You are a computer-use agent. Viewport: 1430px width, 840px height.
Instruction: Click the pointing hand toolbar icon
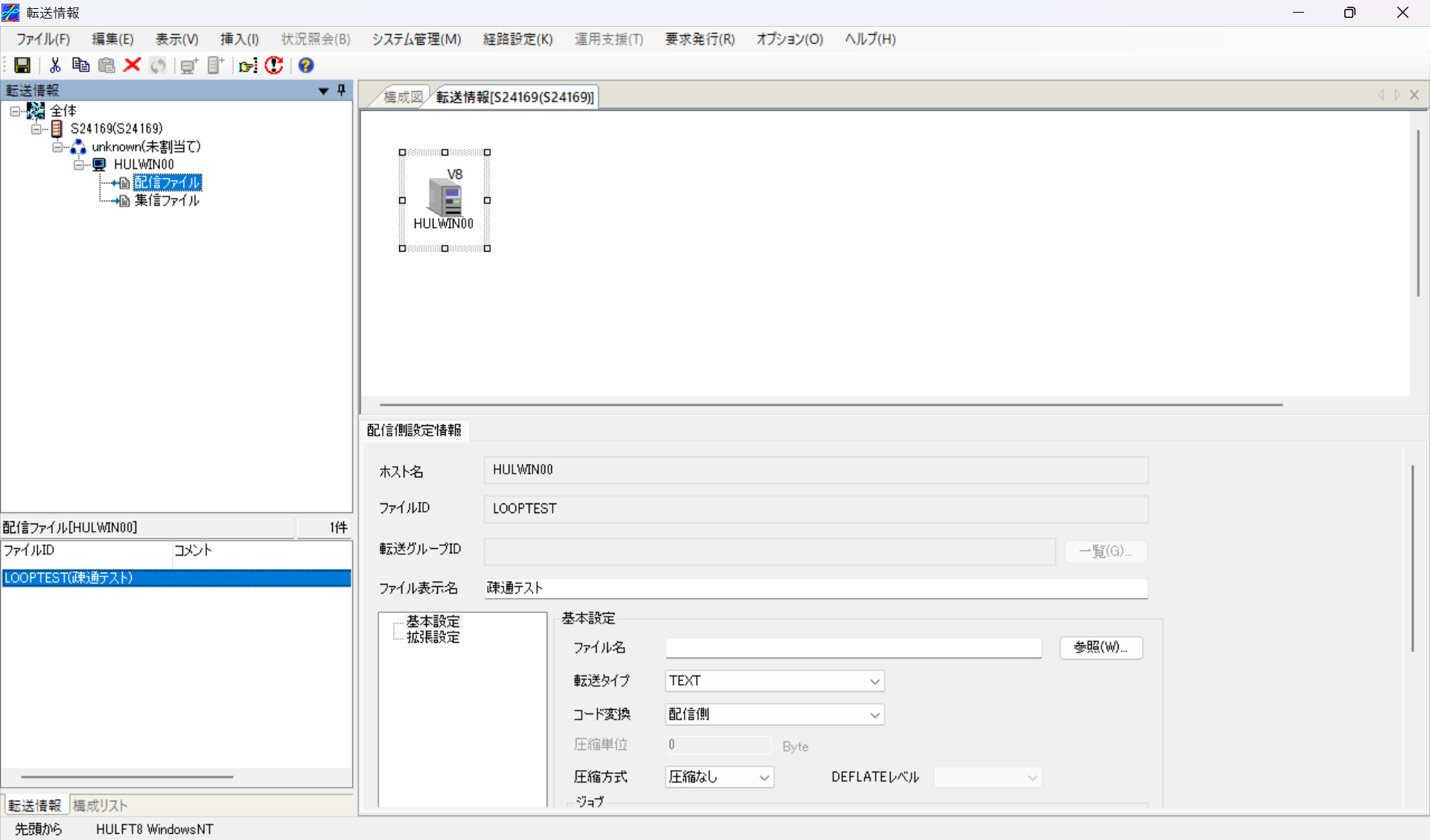point(248,66)
